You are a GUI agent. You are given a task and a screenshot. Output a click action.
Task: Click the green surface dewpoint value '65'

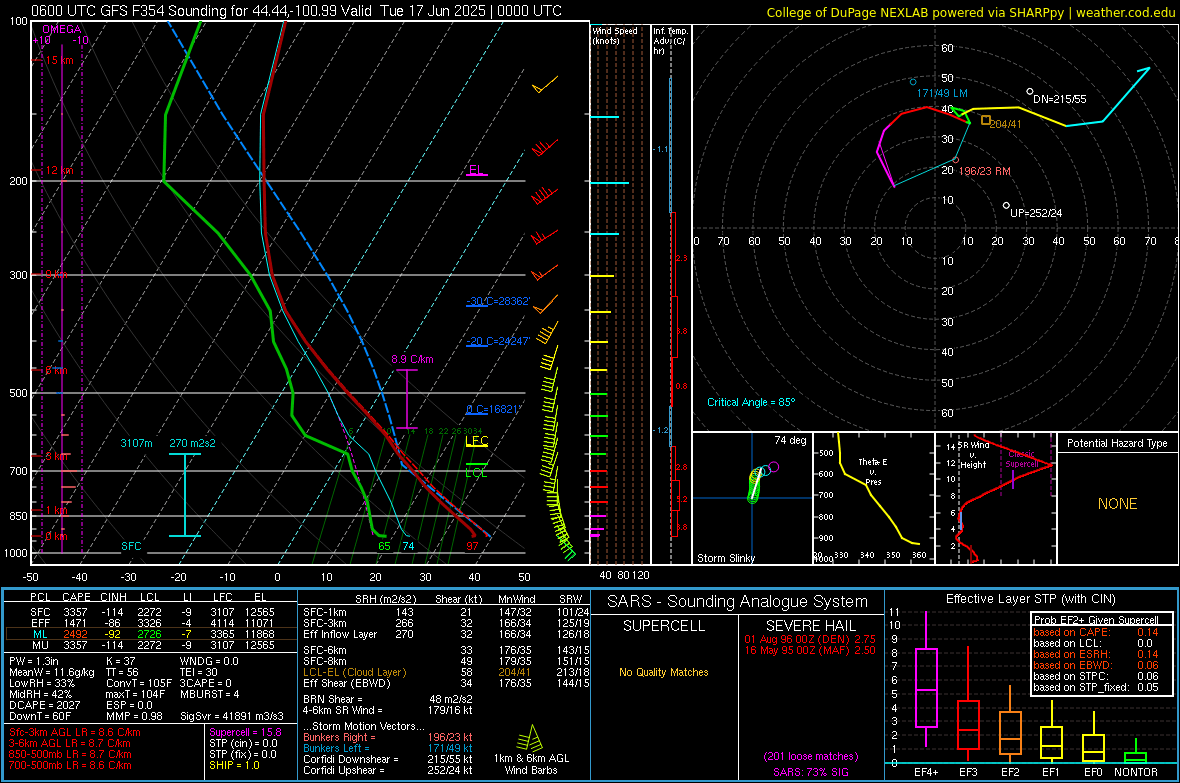tap(384, 547)
